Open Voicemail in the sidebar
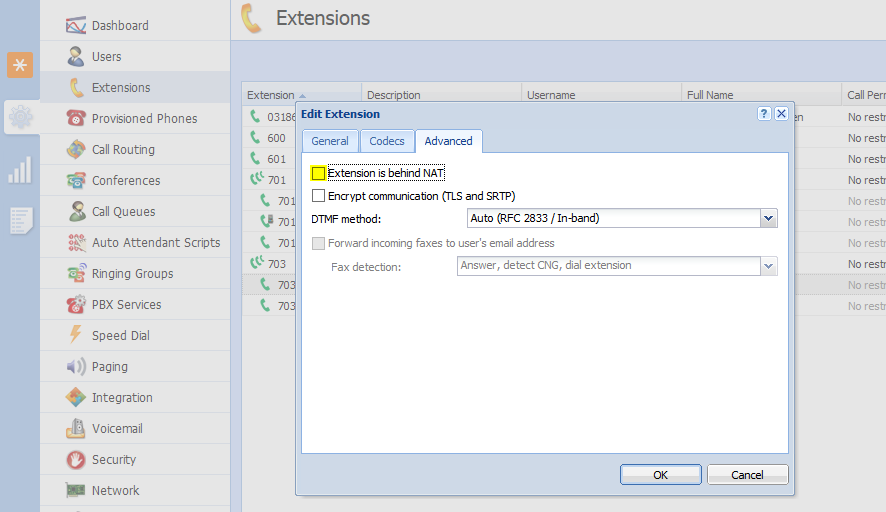This screenshot has width=886, height=512. (x=117, y=429)
